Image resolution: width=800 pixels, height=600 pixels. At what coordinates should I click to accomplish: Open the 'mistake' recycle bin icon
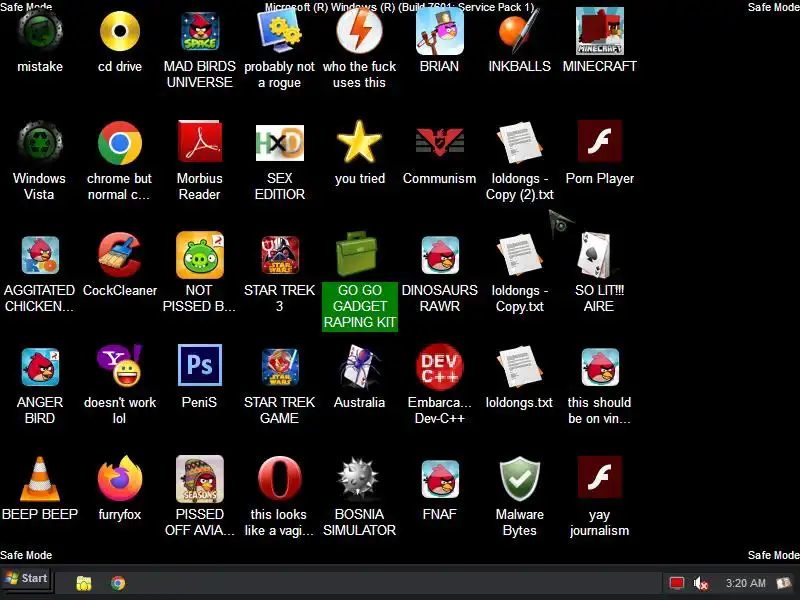[x=40, y=32]
